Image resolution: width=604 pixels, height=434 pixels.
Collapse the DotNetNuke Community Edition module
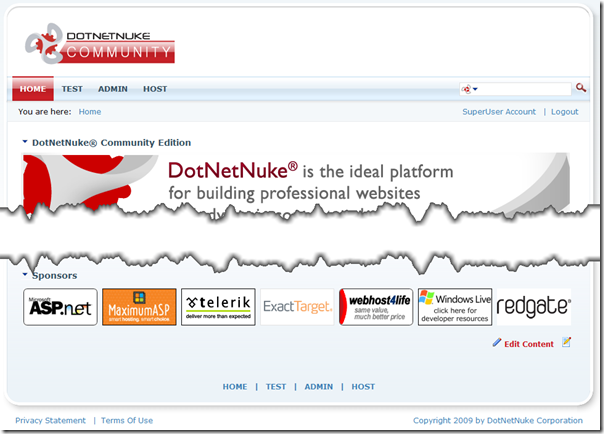(25, 142)
